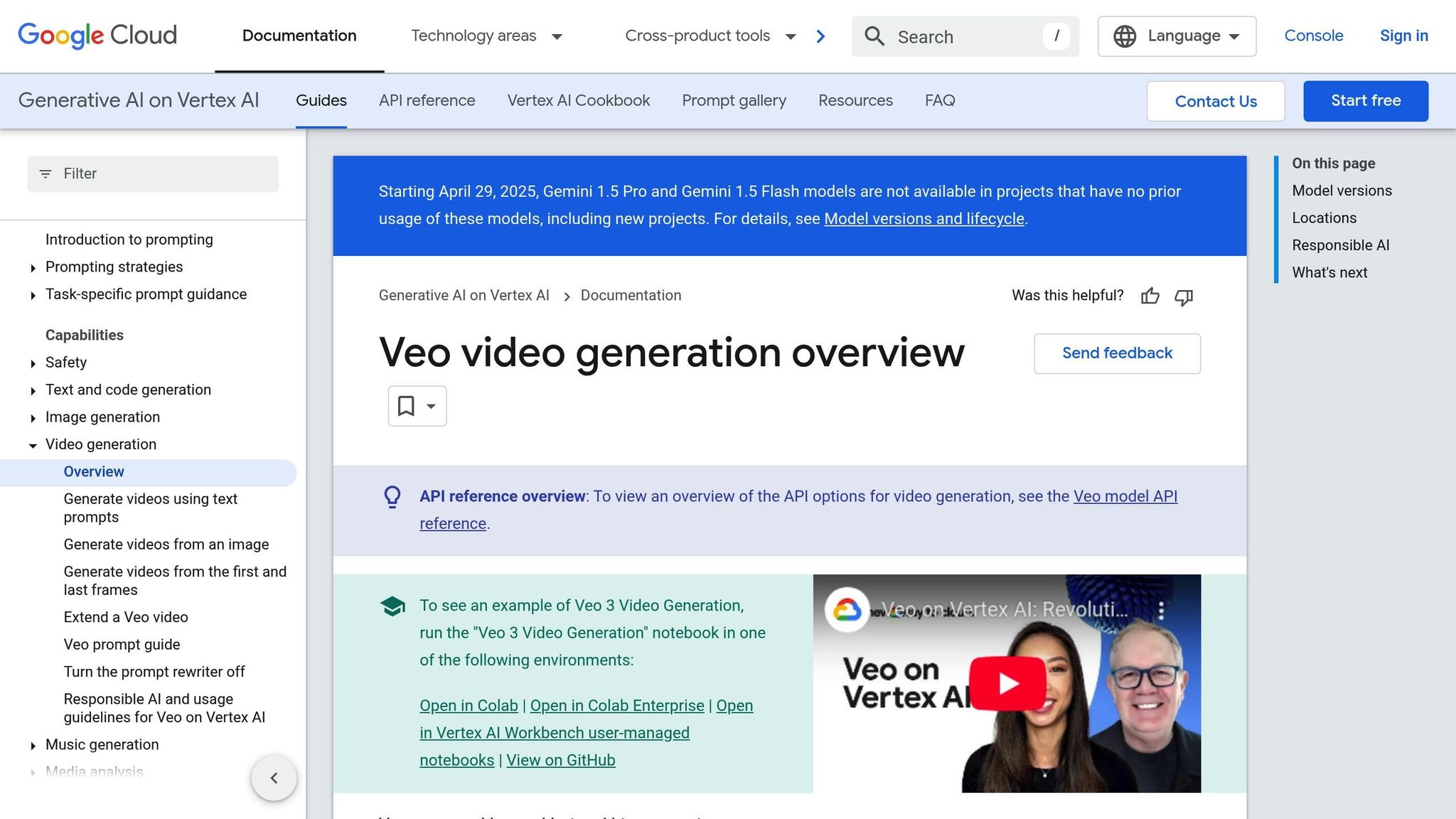Image resolution: width=1456 pixels, height=819 pixels.
Task: Click the sidebar Filter field
Action: (153, 174)
